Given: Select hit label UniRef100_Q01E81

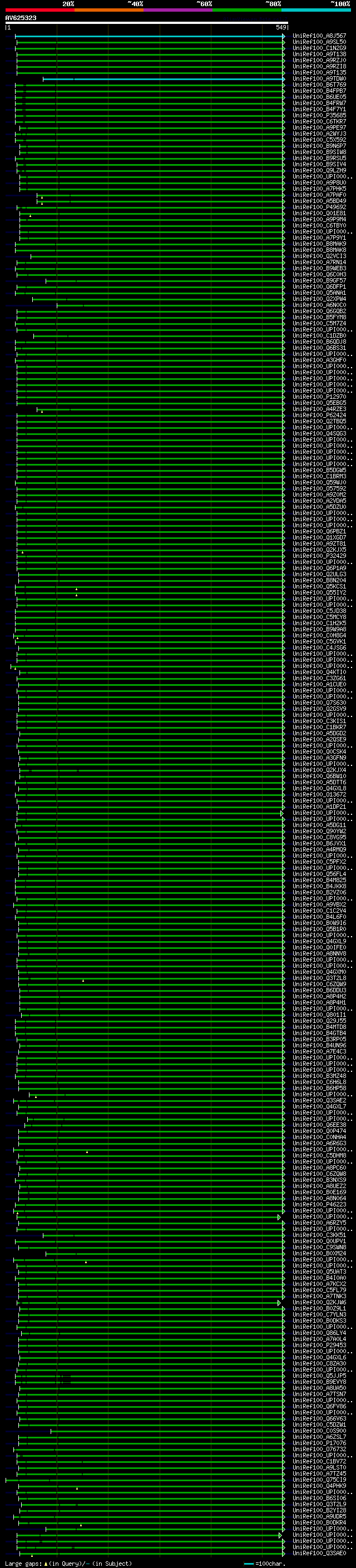Looking at the screenshot, I should pyautogui.click(x=319, y=213).
